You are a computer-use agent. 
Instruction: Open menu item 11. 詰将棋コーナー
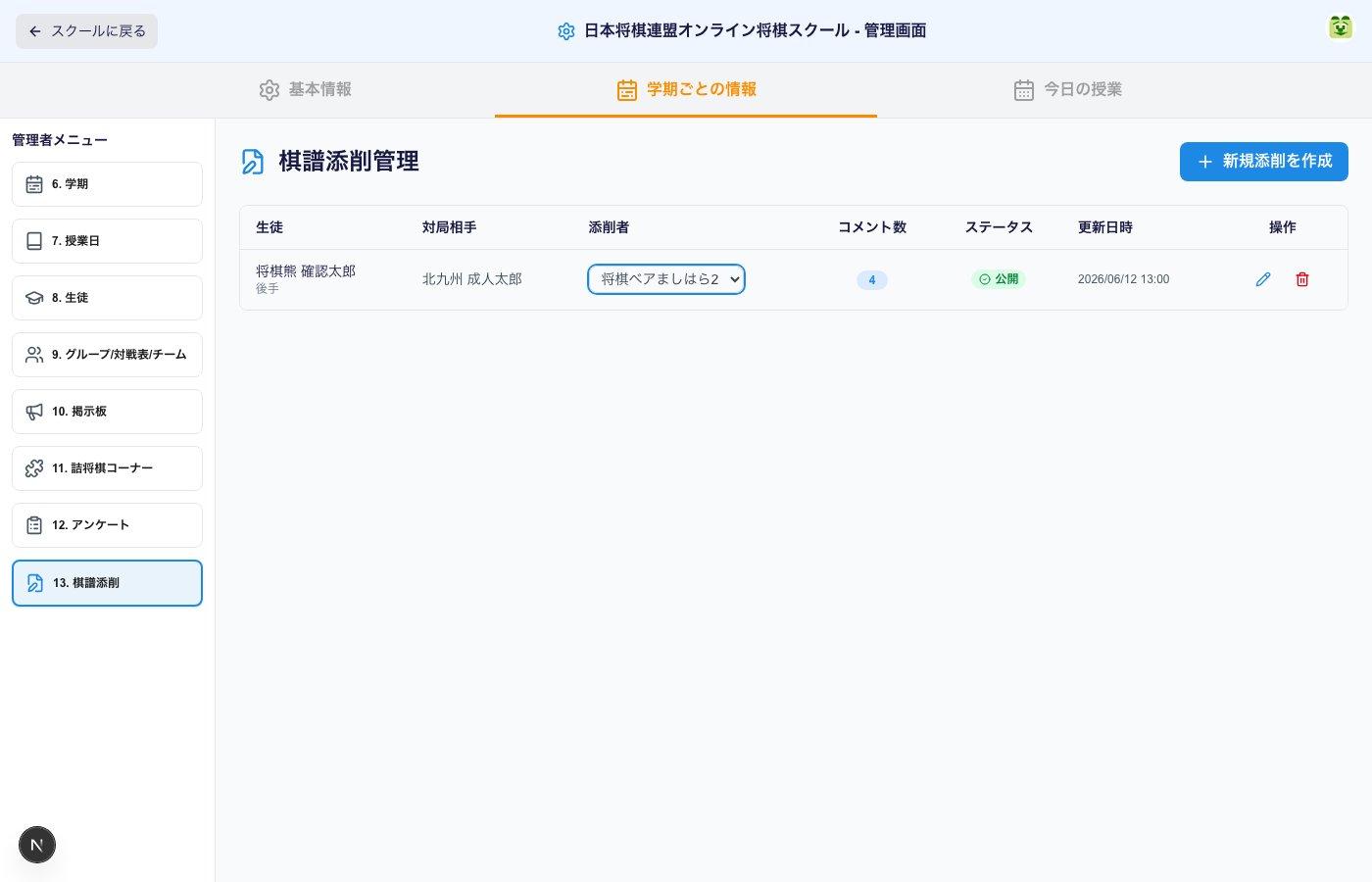coord(107,468)
